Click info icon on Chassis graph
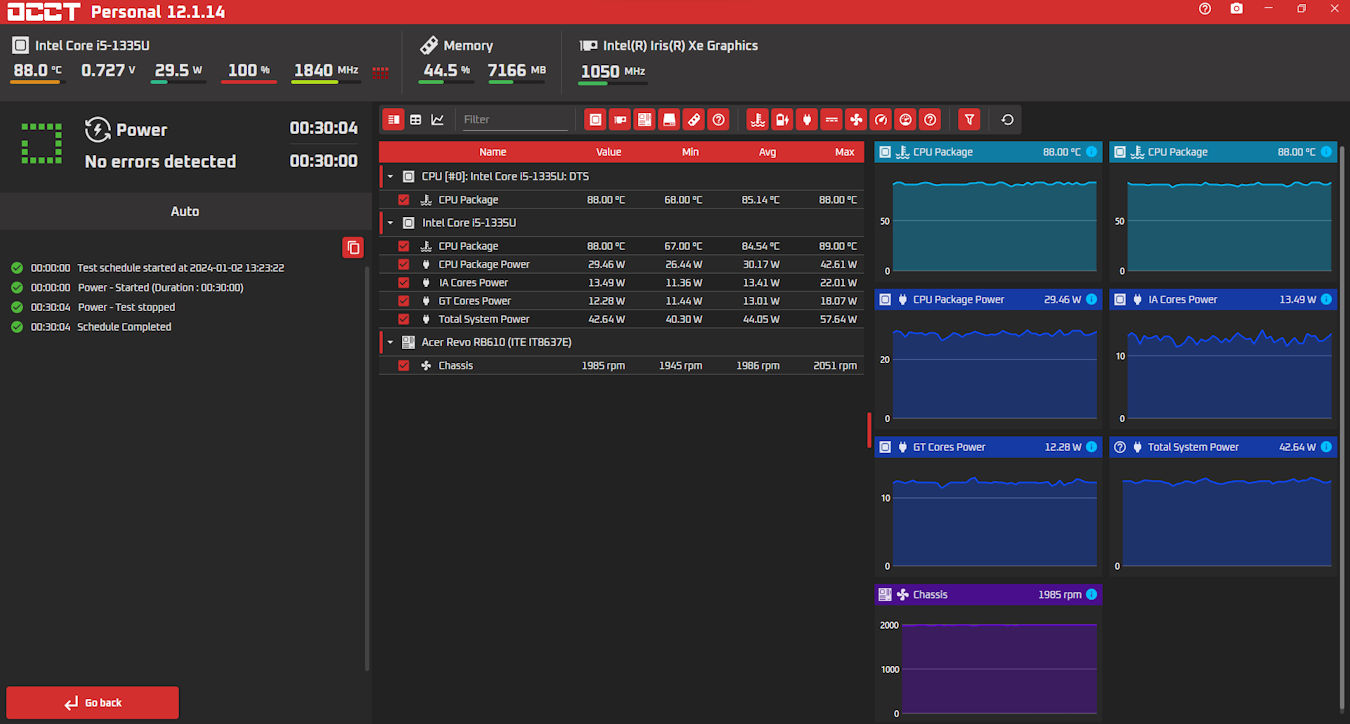 point(1091,595)
